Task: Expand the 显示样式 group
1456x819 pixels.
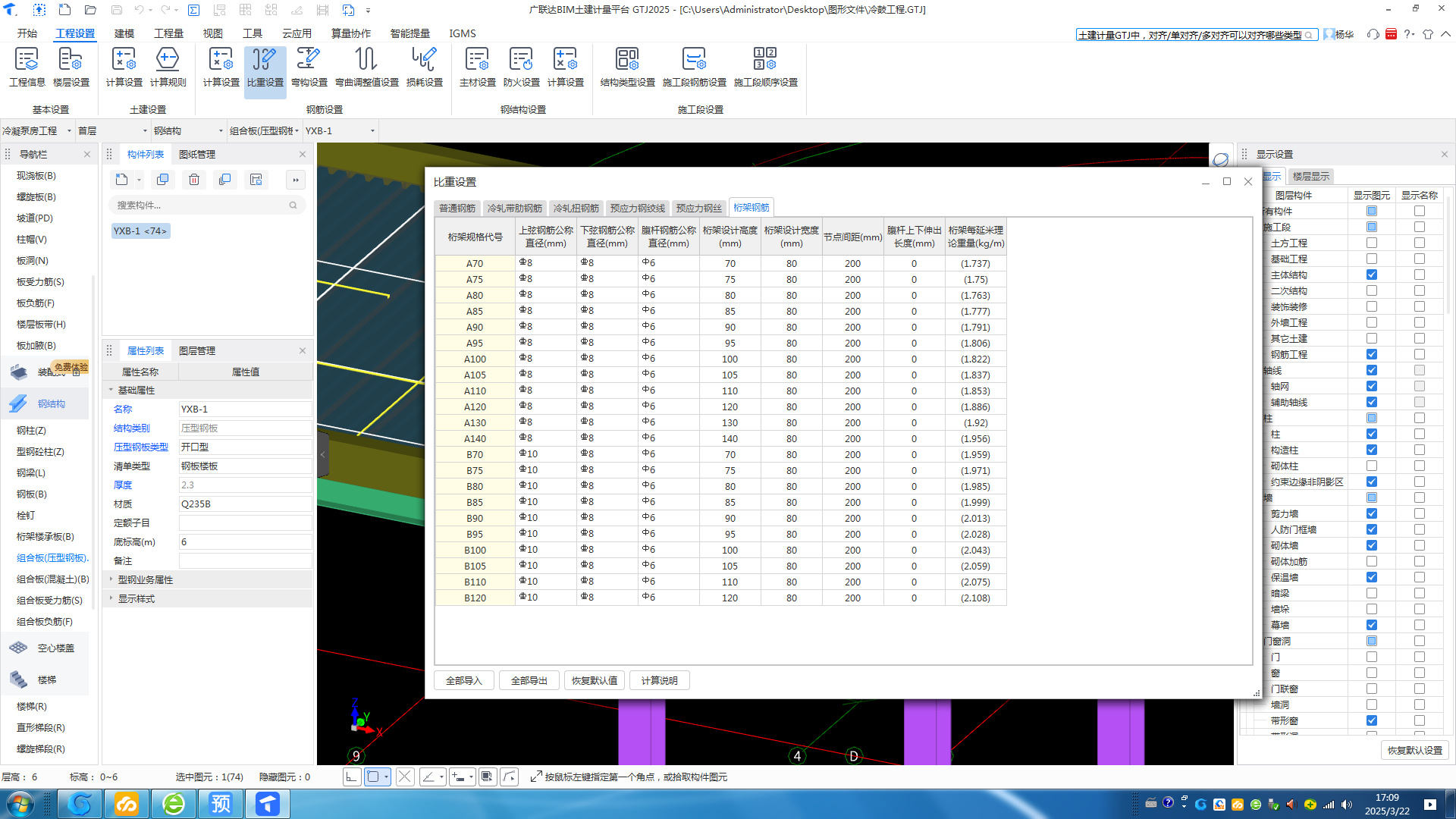Action: tap(111, 598)
